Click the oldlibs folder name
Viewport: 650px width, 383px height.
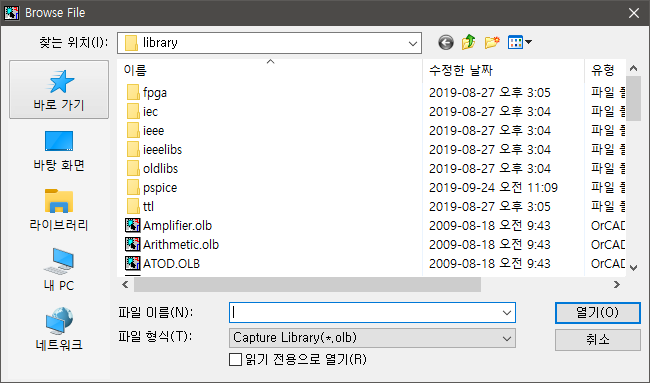(160, 169)
